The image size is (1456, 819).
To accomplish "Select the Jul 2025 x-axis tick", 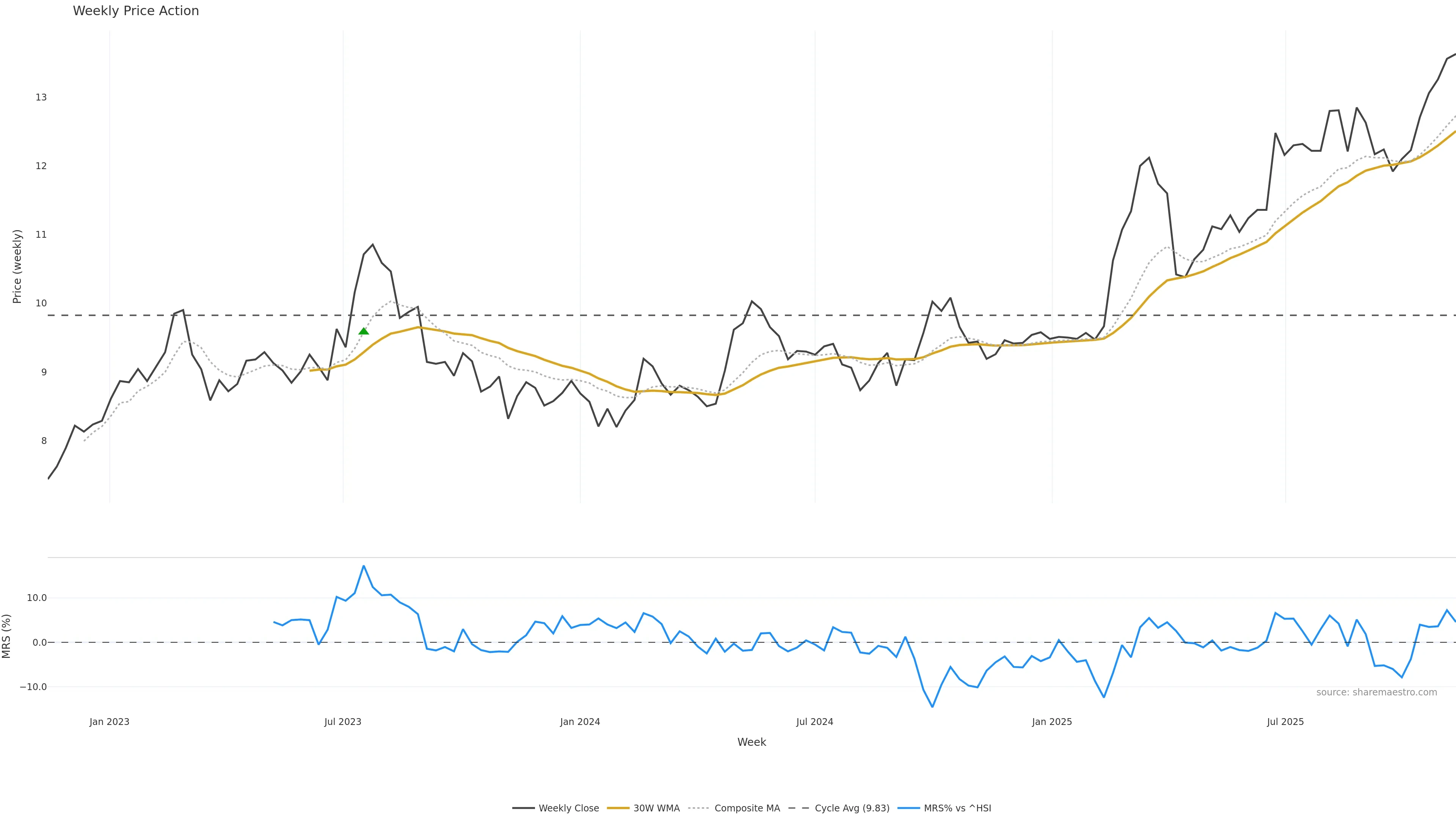I will [x=1285, y=722].
